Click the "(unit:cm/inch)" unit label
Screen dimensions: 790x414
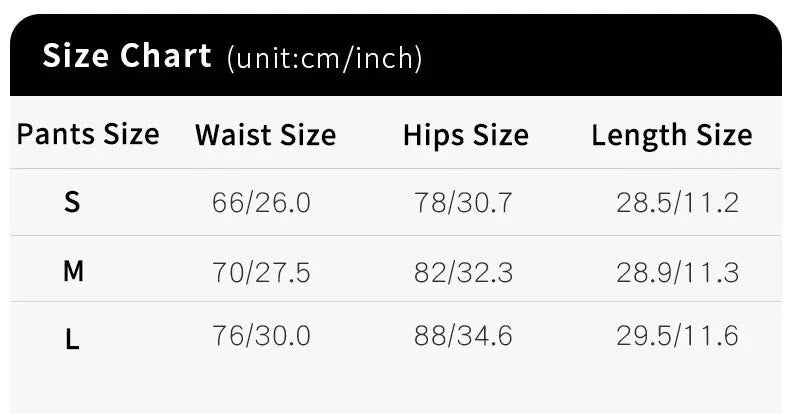[x=325, y=58]
